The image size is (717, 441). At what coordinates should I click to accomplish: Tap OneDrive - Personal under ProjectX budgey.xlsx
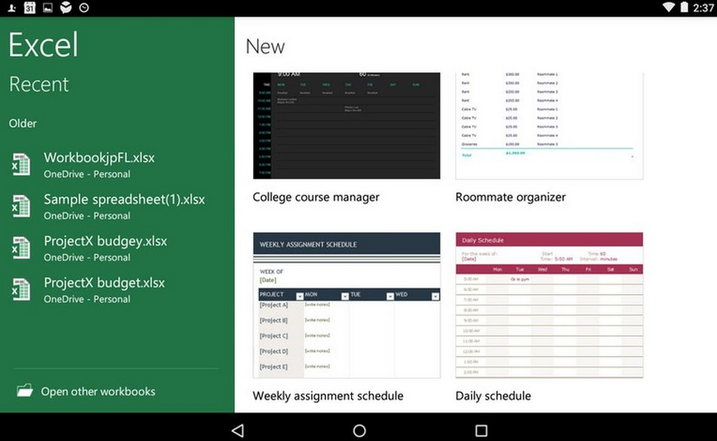click(x=87, y=258)
